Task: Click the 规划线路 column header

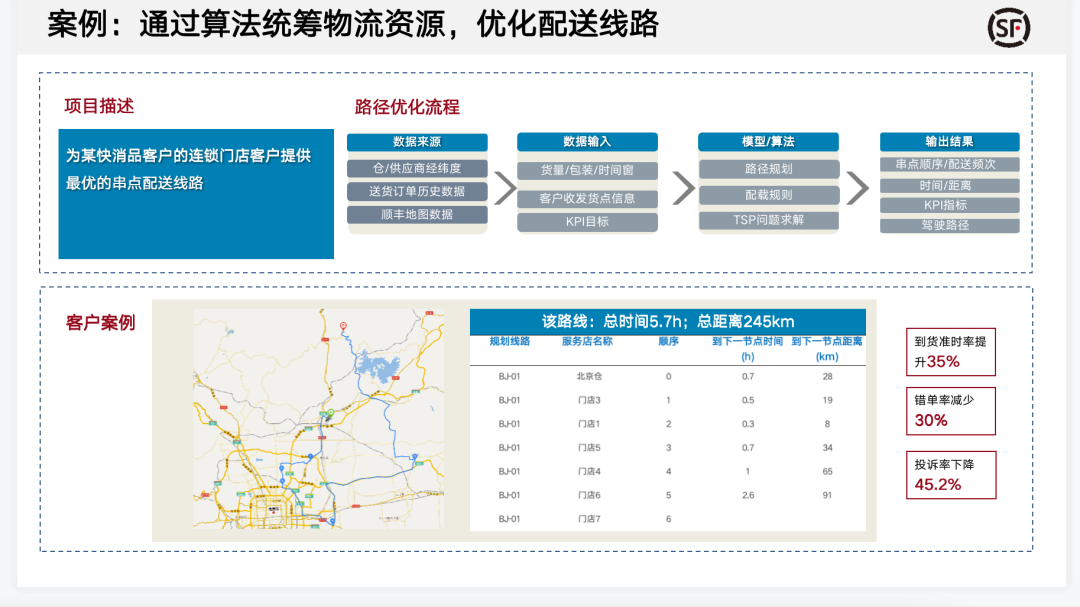Action: [x=510, y=341]
